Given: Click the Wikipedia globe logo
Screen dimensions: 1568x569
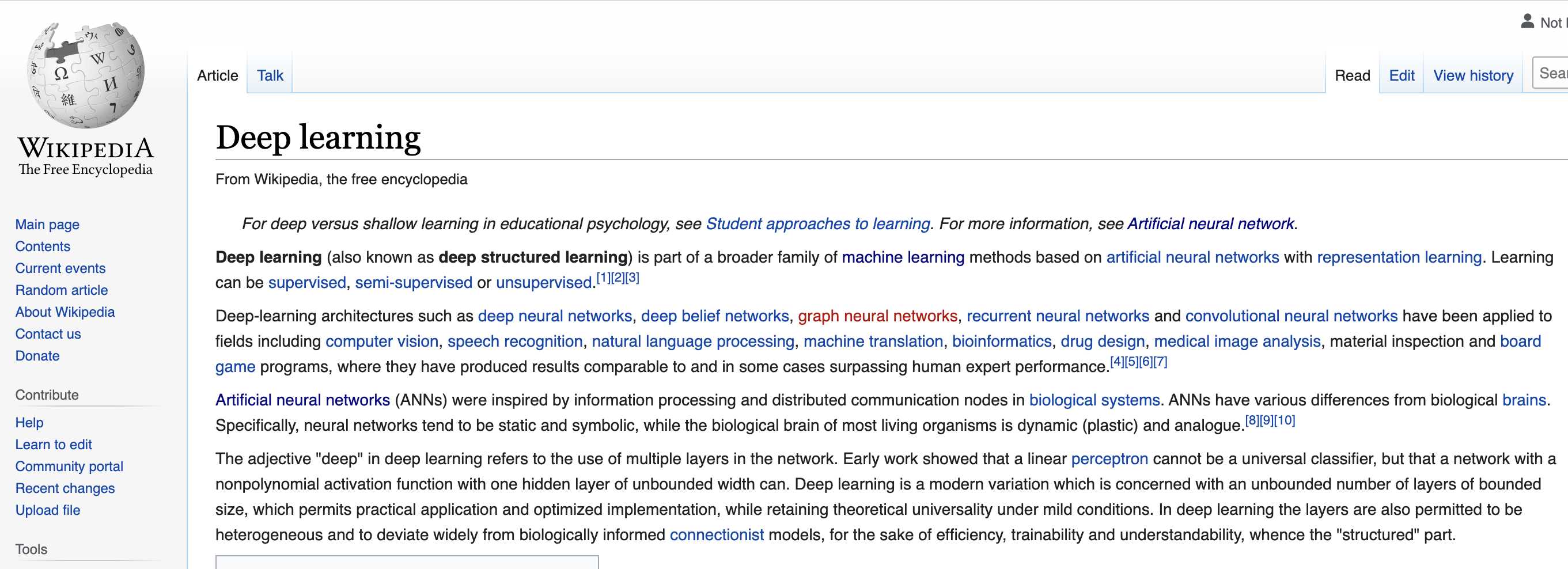Looking at the screenshot, I should coord(86,75).
